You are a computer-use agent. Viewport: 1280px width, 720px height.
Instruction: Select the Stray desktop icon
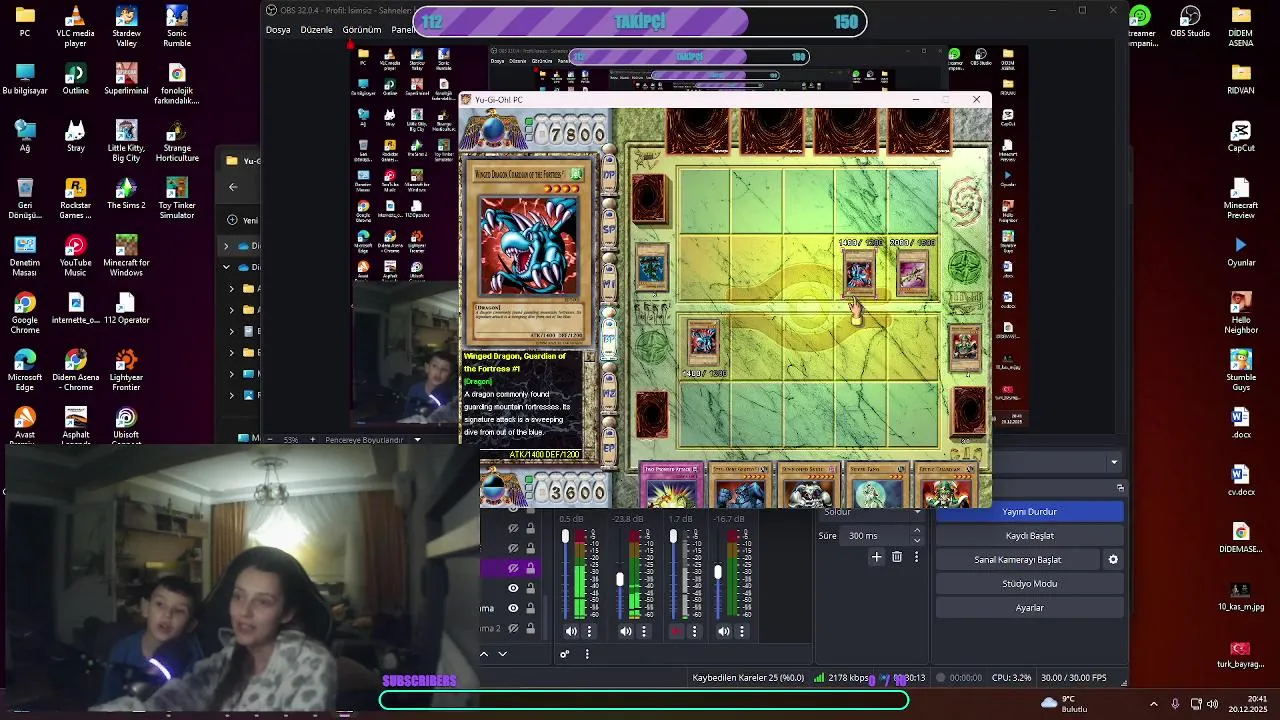click(x=75, y=137)
